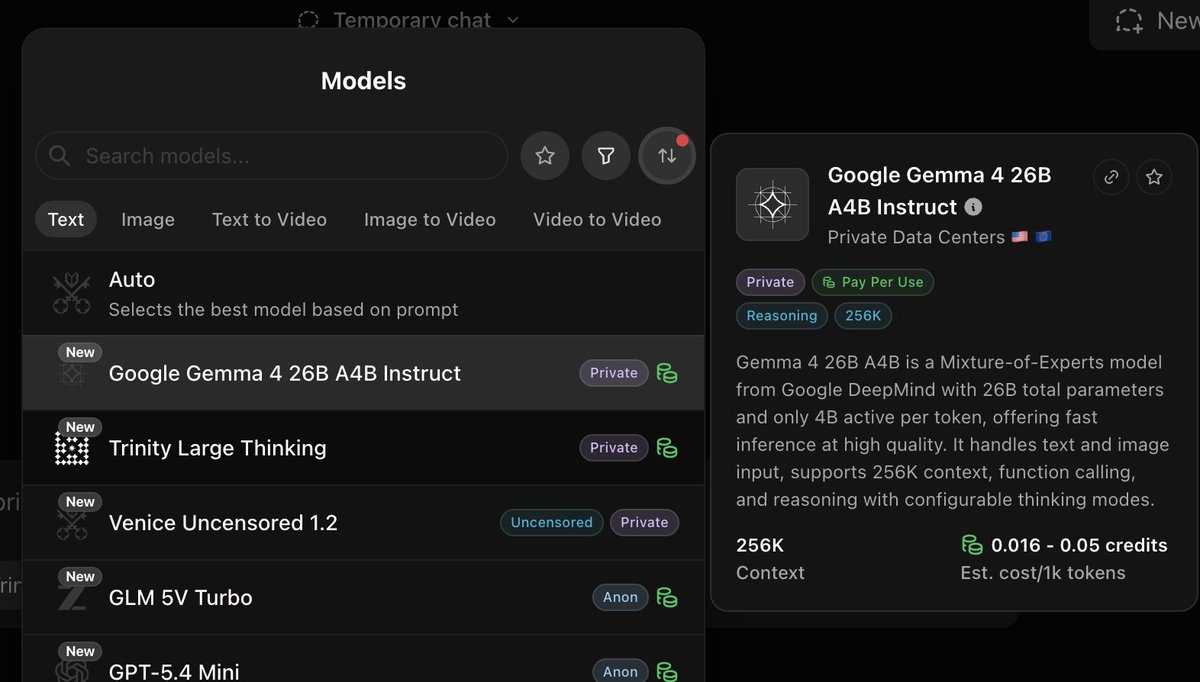Click Anon badge on GLM 5V Turbo row

[x=620, y=597]
